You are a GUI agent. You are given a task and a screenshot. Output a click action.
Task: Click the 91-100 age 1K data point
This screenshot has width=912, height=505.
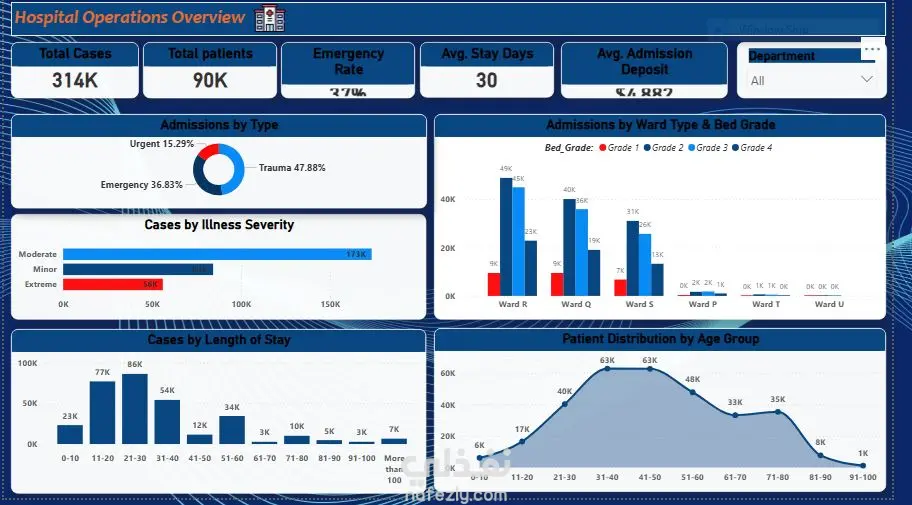(x=863, y=465)
